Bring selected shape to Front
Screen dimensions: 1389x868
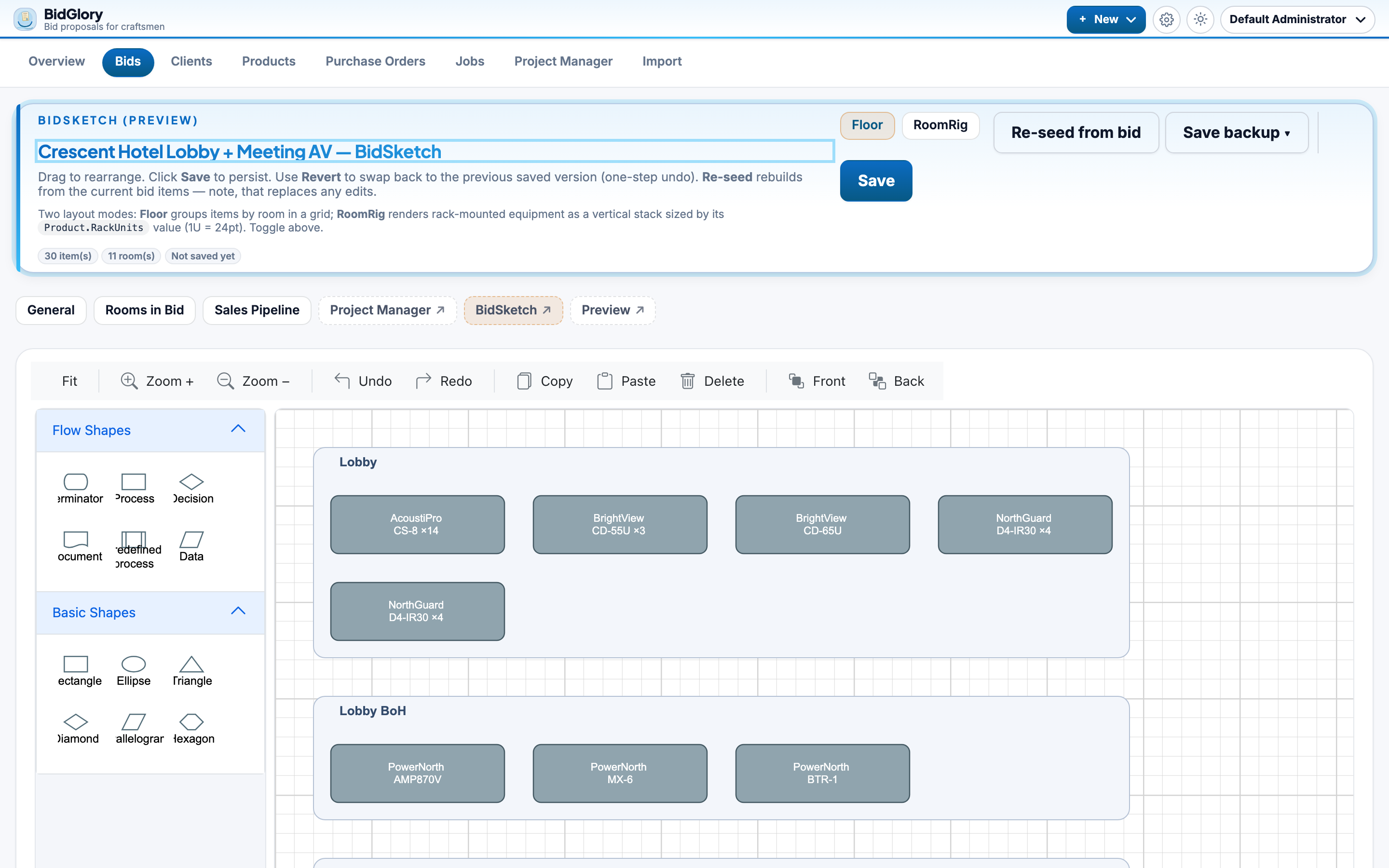pos(817,381)
